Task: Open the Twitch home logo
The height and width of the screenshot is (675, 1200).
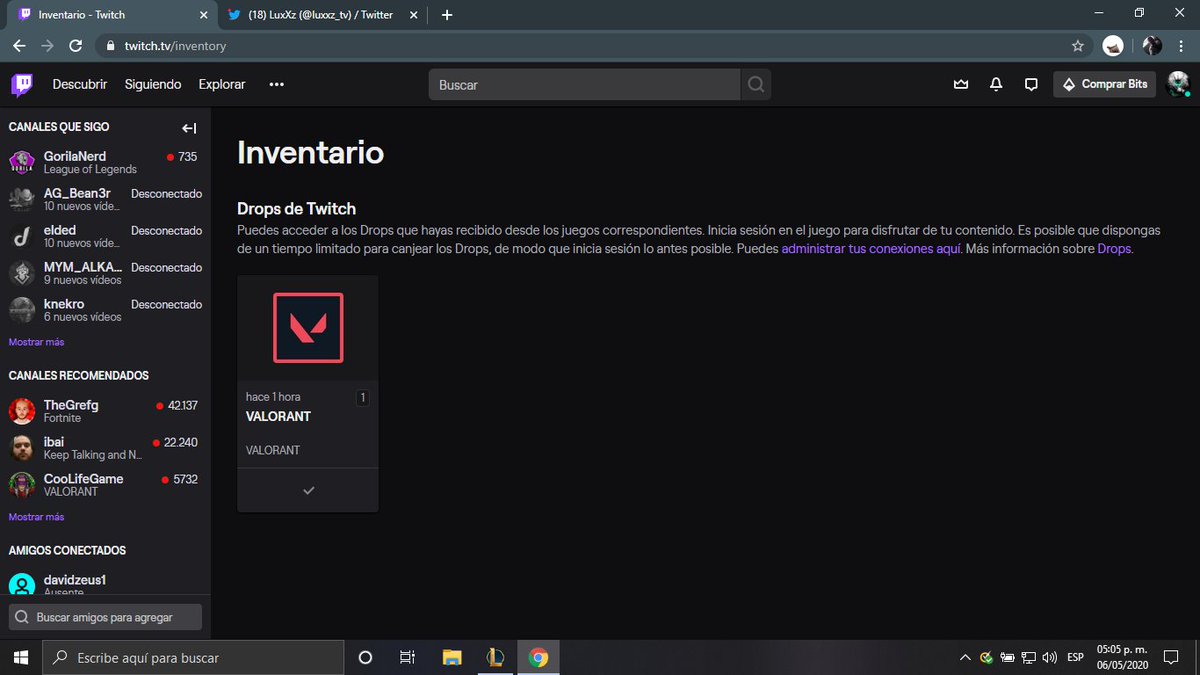Action: click(x=22, y=85)
